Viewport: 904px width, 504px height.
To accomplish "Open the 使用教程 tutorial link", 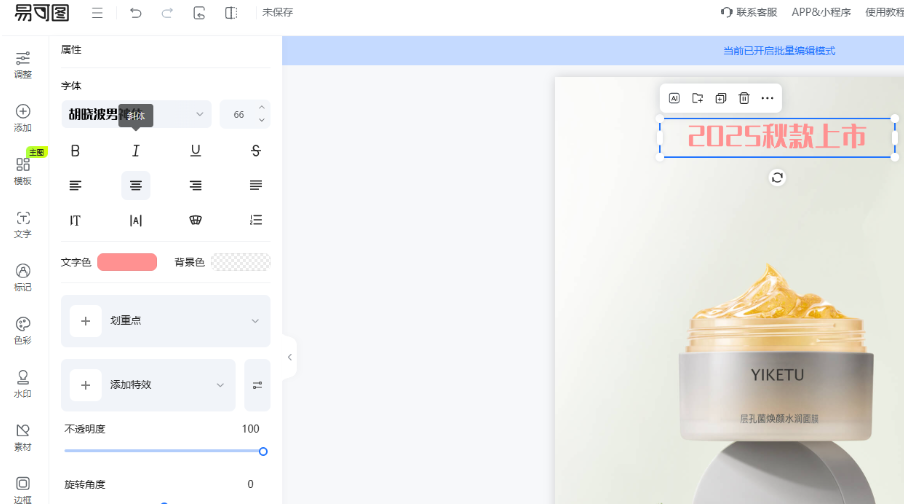I will pyautogui.click(x=884, y=12).
